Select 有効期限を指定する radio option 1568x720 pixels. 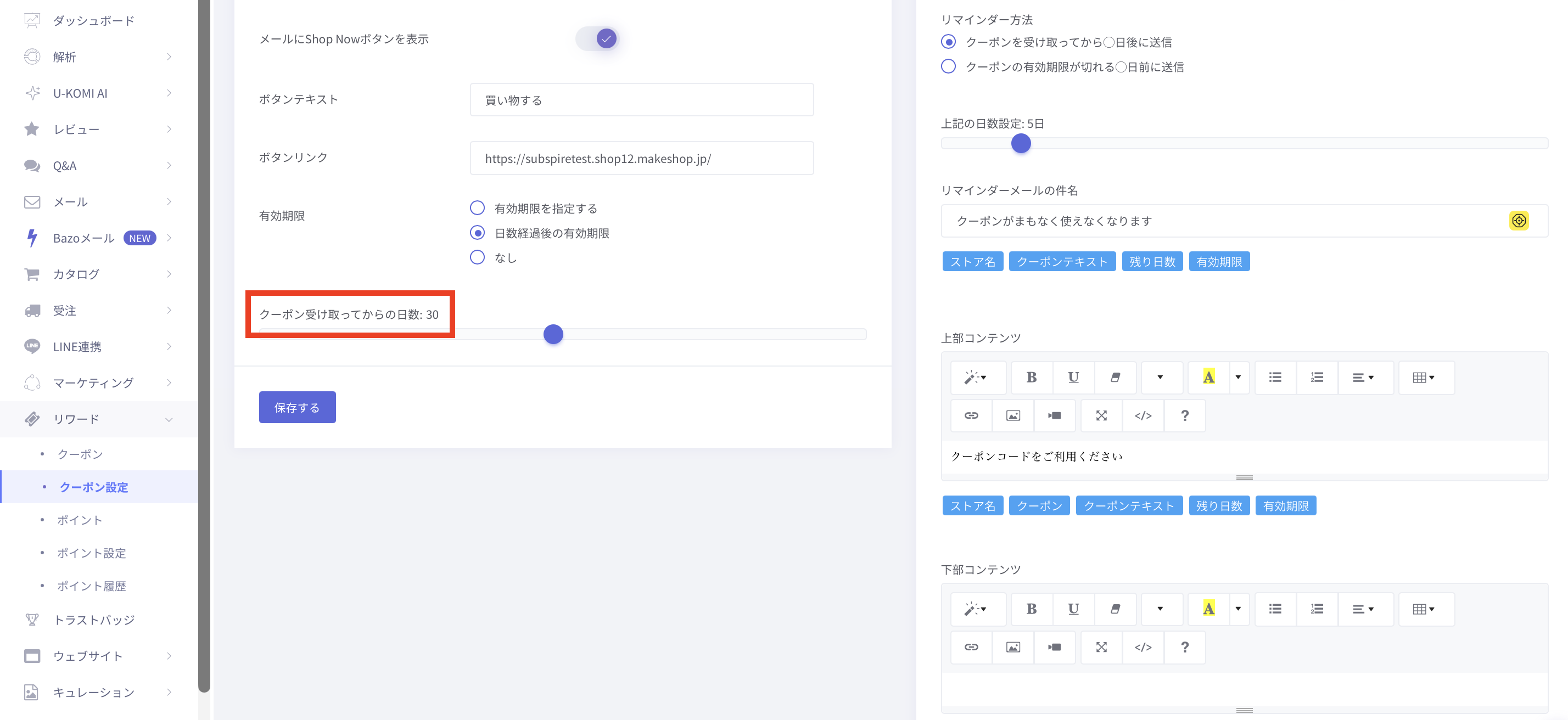[477, 208]
